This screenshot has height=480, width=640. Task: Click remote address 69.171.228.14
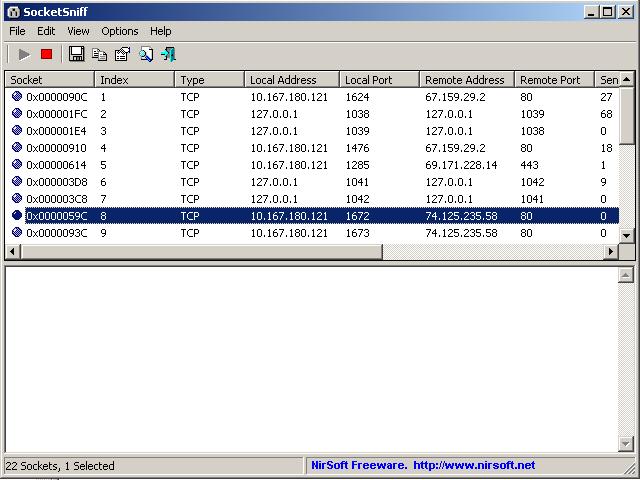461,165
